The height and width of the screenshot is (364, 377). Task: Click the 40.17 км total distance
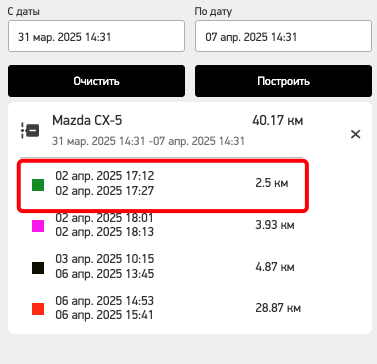(x=278, y=121)
